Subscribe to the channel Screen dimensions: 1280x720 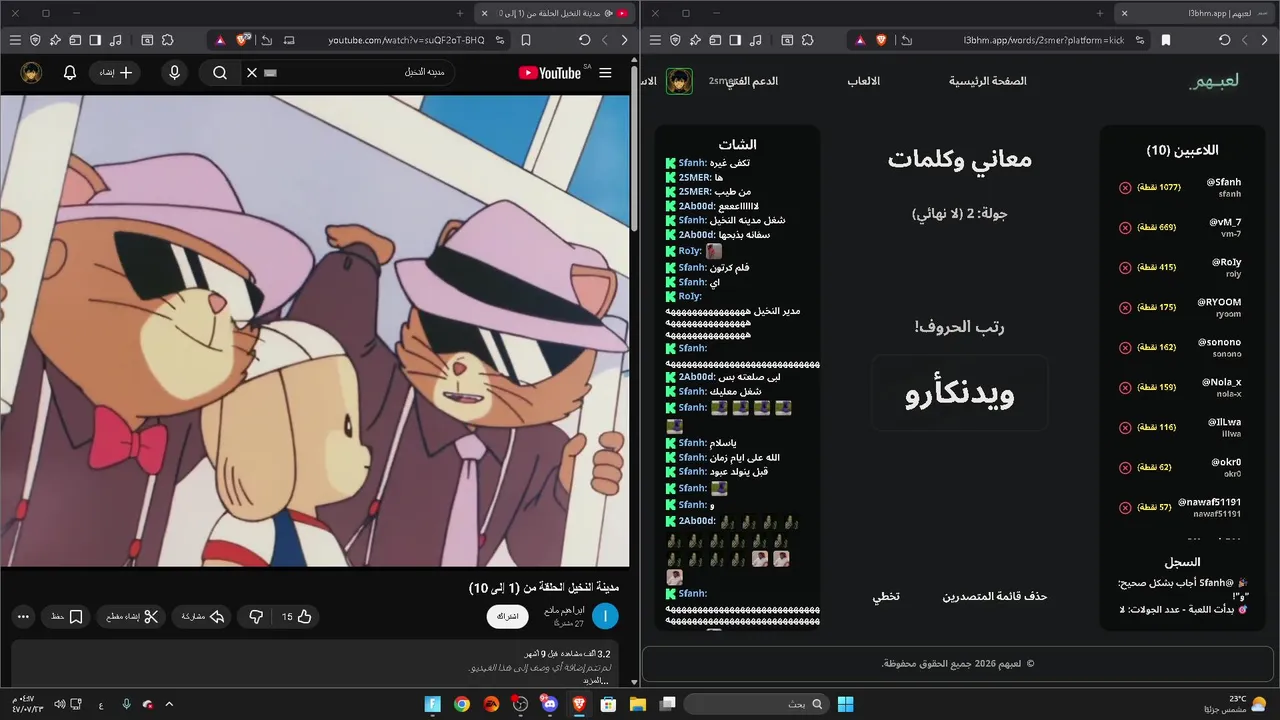point(508,617)
